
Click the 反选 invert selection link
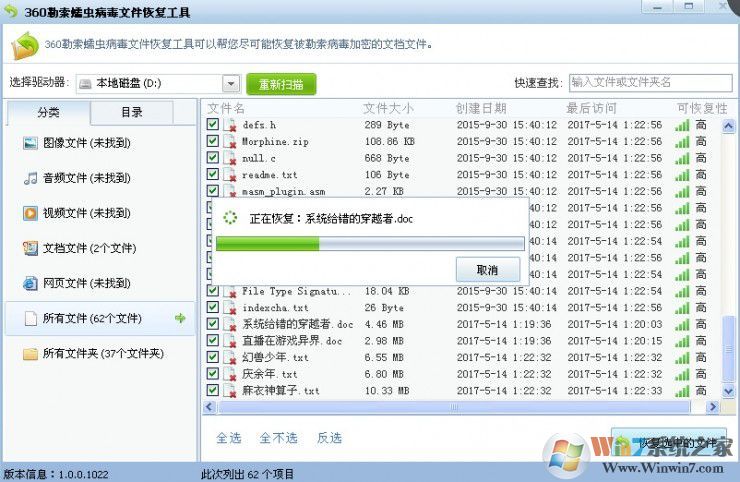(x=329, y=438)
